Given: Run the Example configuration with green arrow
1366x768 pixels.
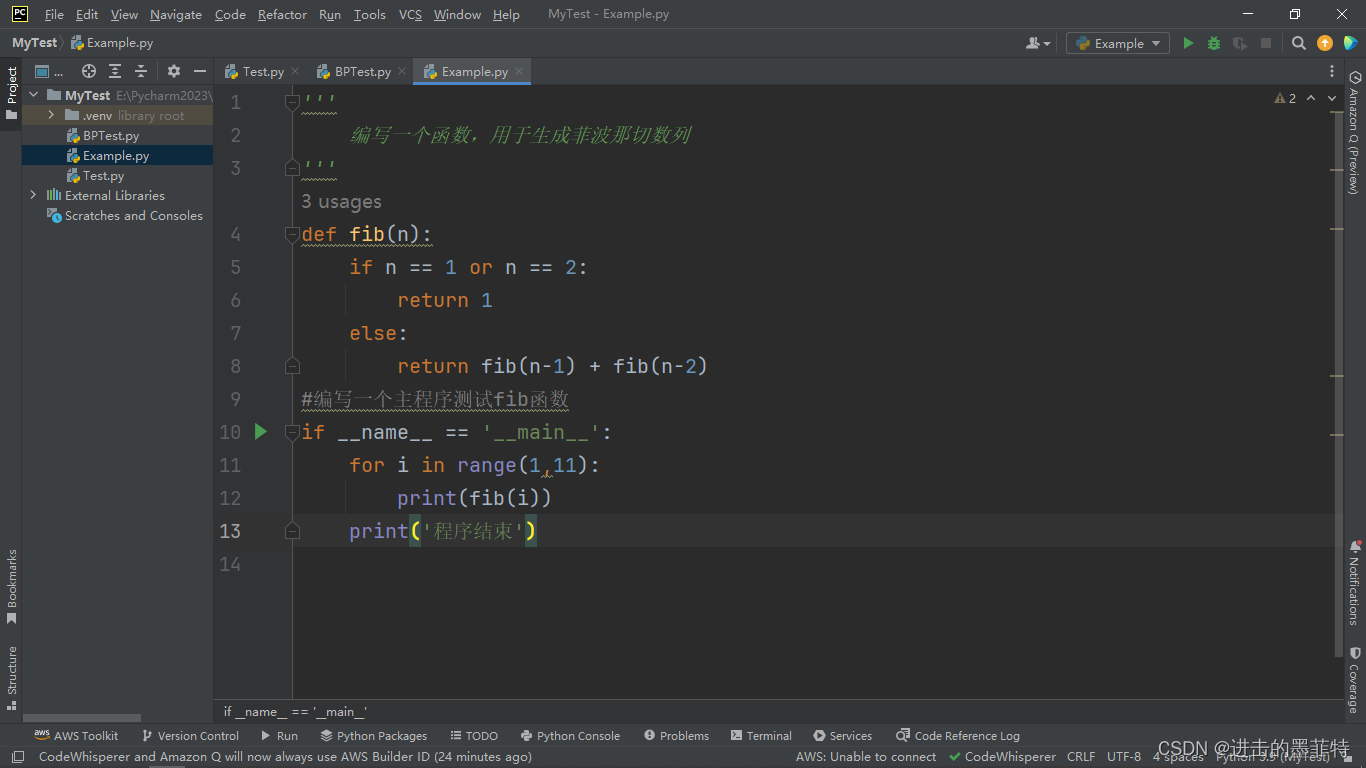Looking at the screenshot, I should 1188,43.
